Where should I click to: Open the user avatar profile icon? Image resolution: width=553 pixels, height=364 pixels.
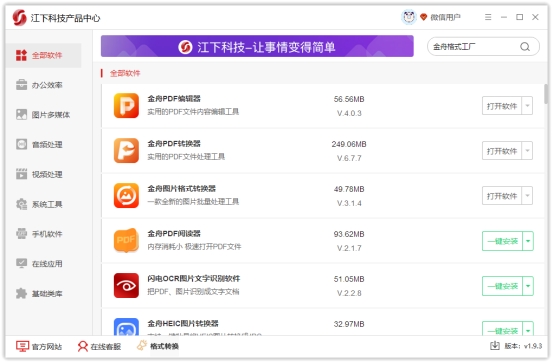(409, 17)
